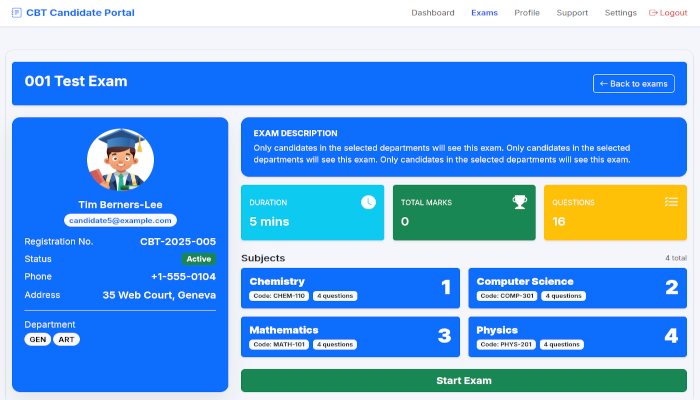Select the Physics subject card
This screenshot has height=400, width=700.
(577, 337)
